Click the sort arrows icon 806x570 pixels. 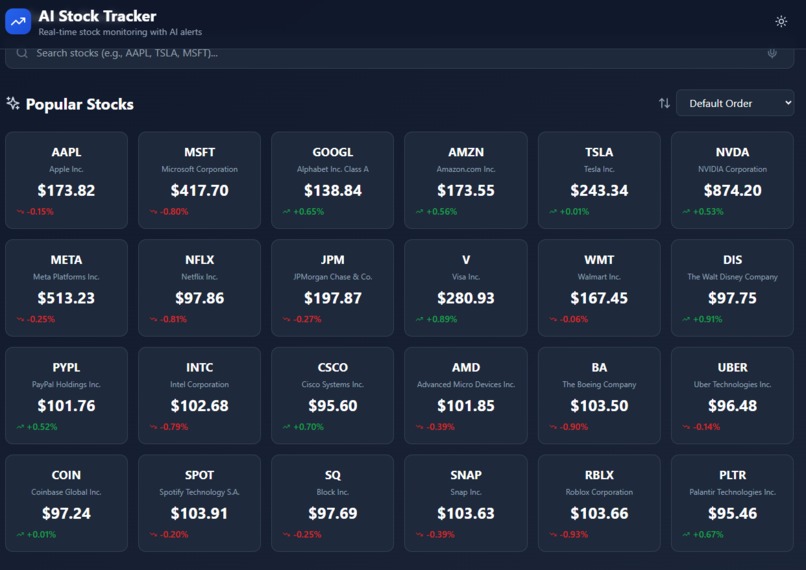(x=664, y=103)
